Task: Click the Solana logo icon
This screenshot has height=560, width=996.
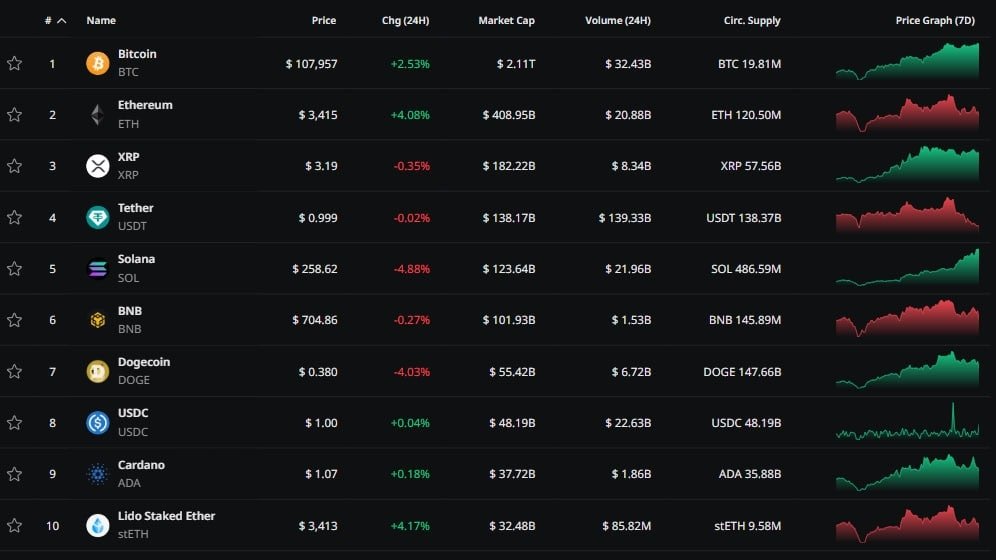Action: (x=97, y=268)
